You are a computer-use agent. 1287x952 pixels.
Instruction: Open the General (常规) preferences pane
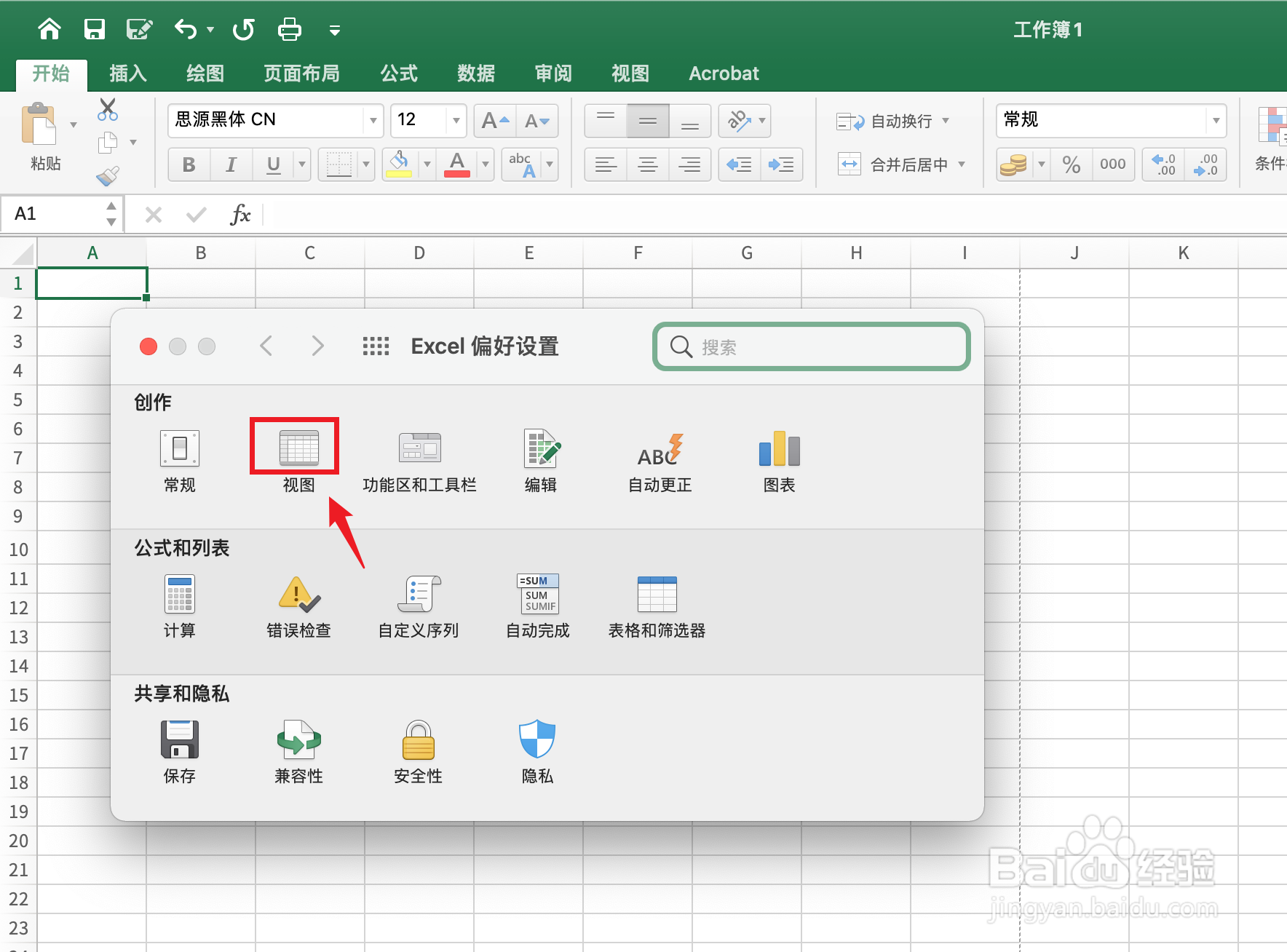click(x=179, y=461)
